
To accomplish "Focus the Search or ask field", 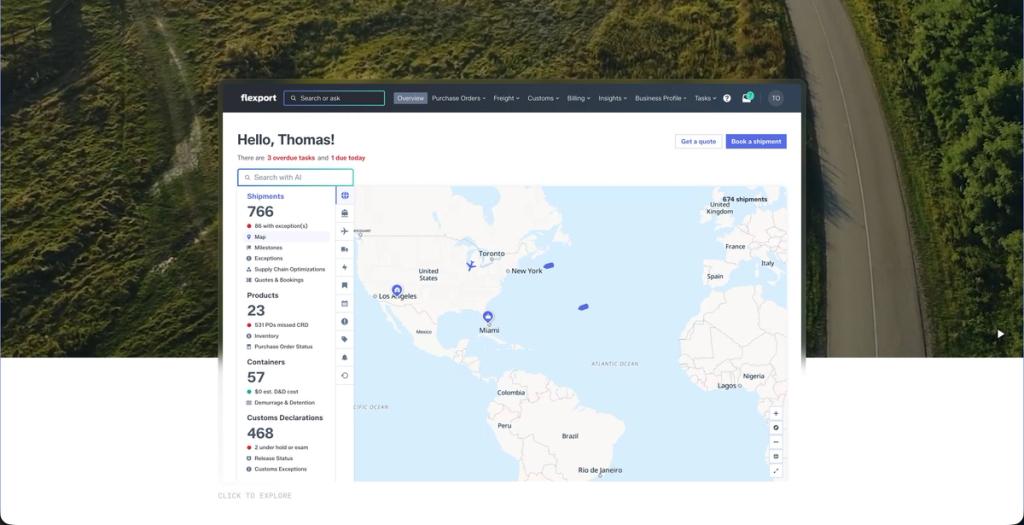I will 334,99.
